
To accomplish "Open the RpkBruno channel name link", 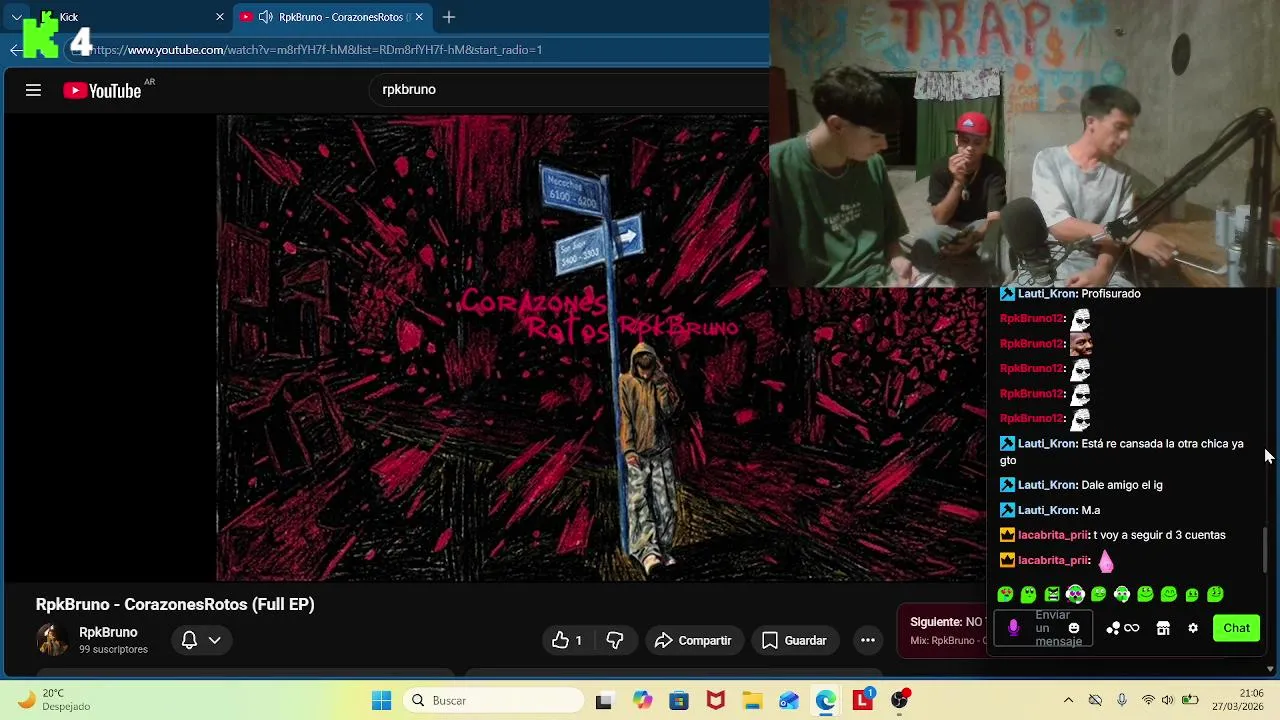I will click(108, 632).
